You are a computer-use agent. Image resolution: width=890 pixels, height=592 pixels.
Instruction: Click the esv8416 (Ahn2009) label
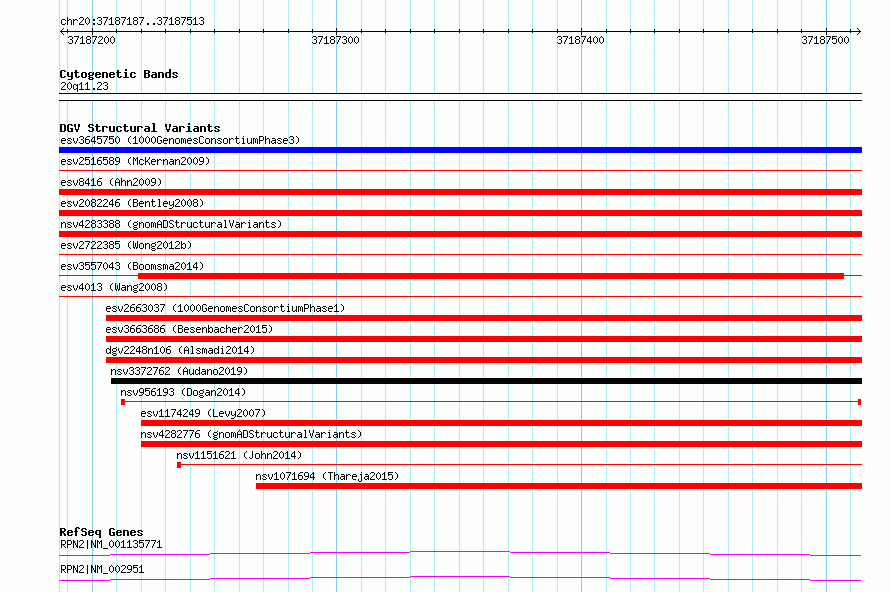[111, 182]
